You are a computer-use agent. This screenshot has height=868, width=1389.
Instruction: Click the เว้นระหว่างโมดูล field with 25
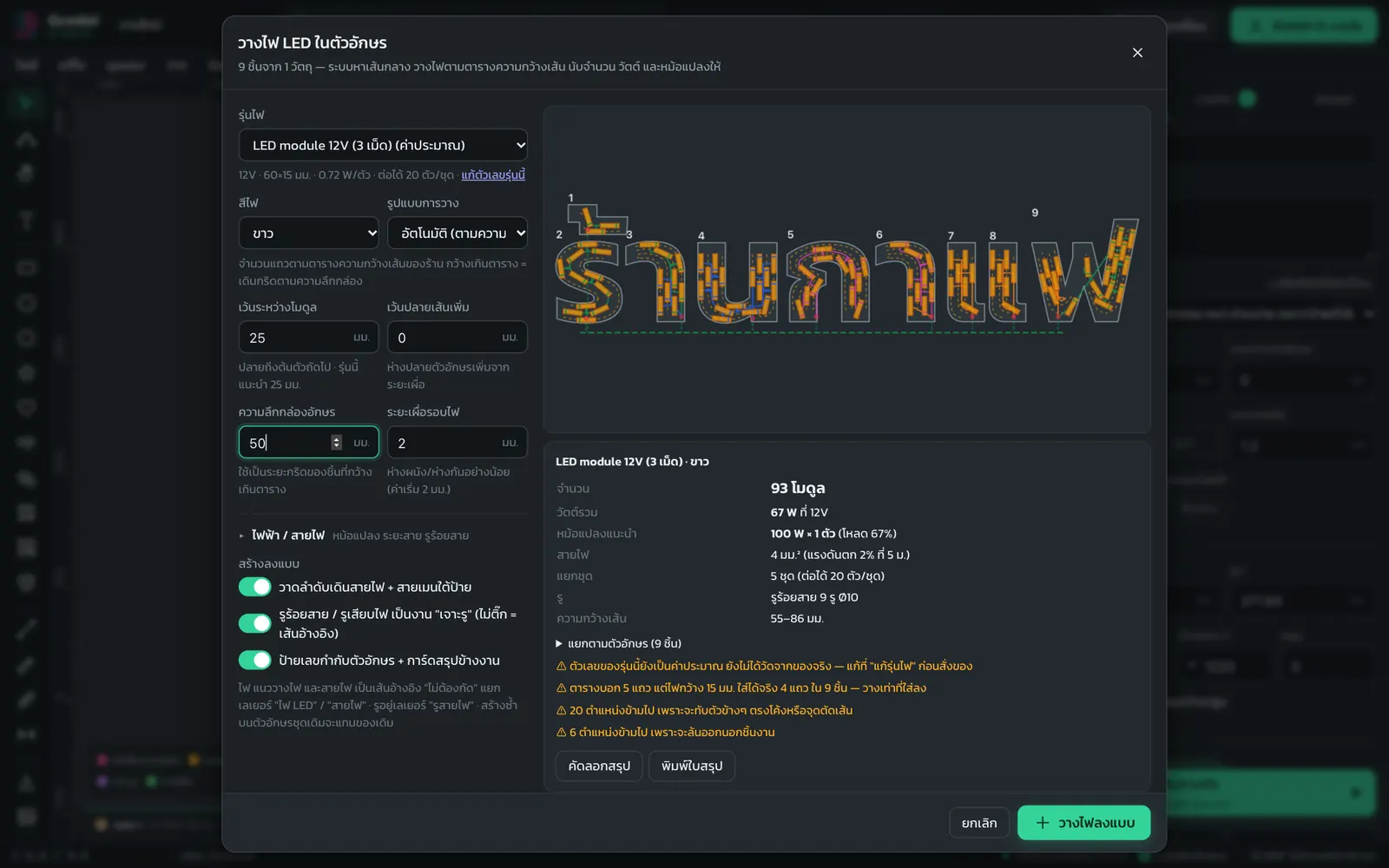[x=309, y=337]
